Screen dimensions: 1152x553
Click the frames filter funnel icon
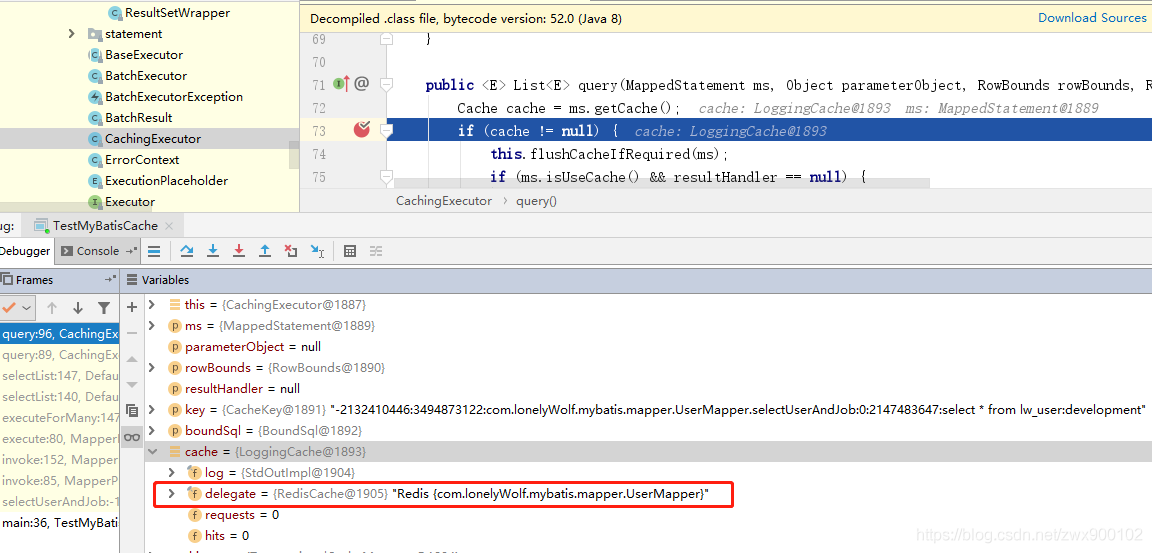click(104, 308)
